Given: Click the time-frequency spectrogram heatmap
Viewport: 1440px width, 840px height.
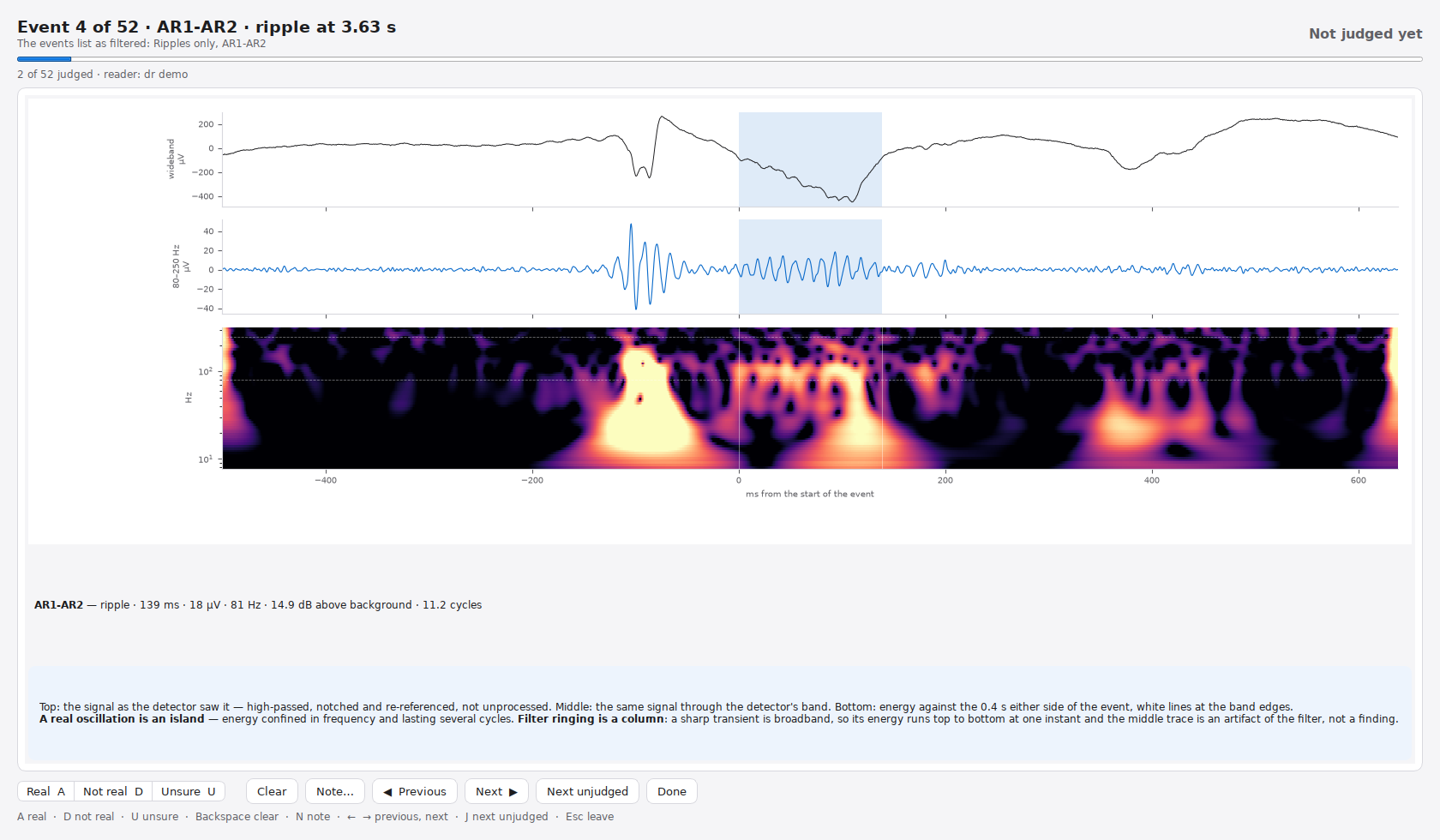Looking at the screenshot, I should tap(810, 398).
